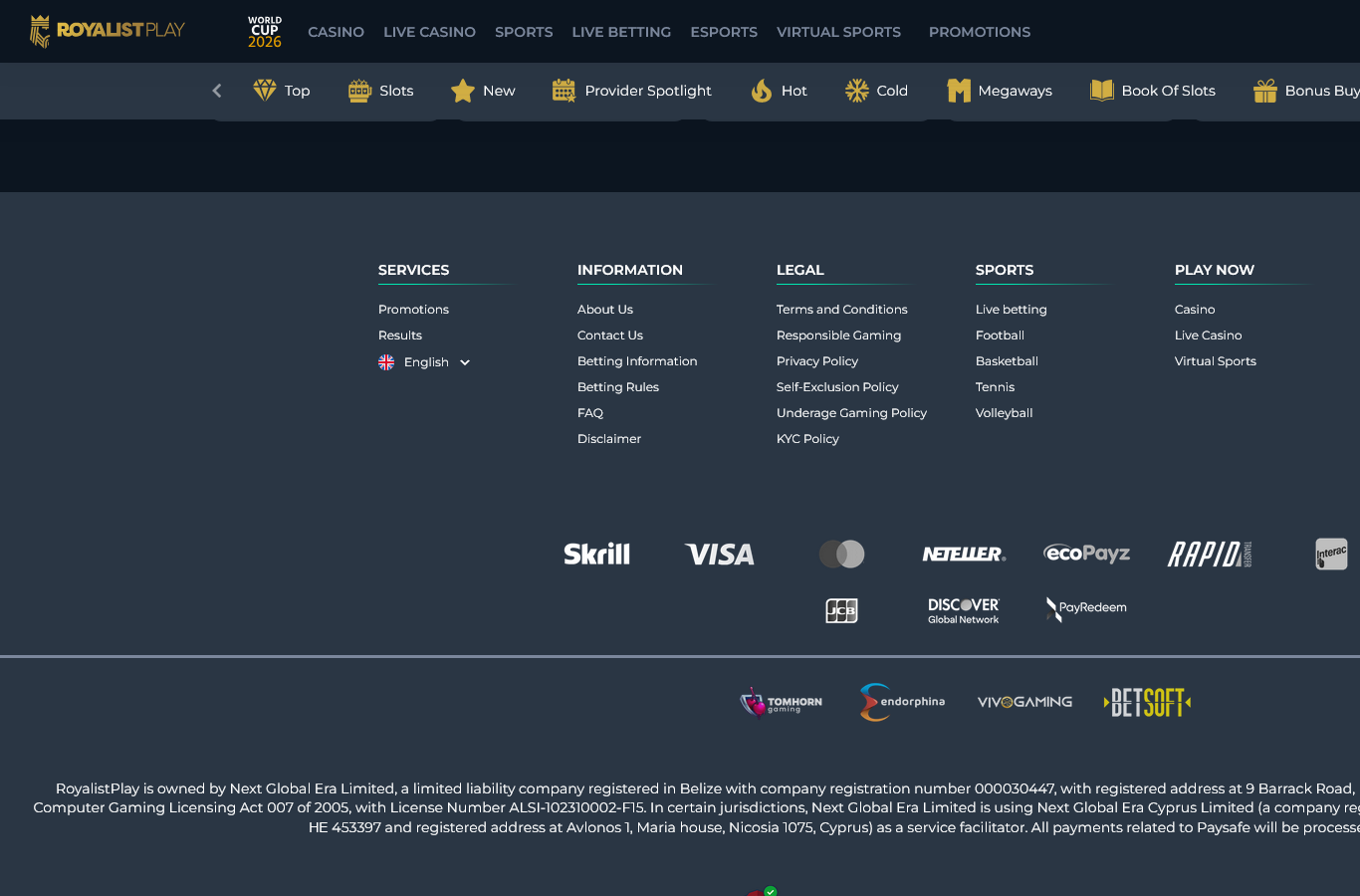Open the Self-Exclusion Policy link
This screenshot has width=1360, height=896.
point(837,387)
